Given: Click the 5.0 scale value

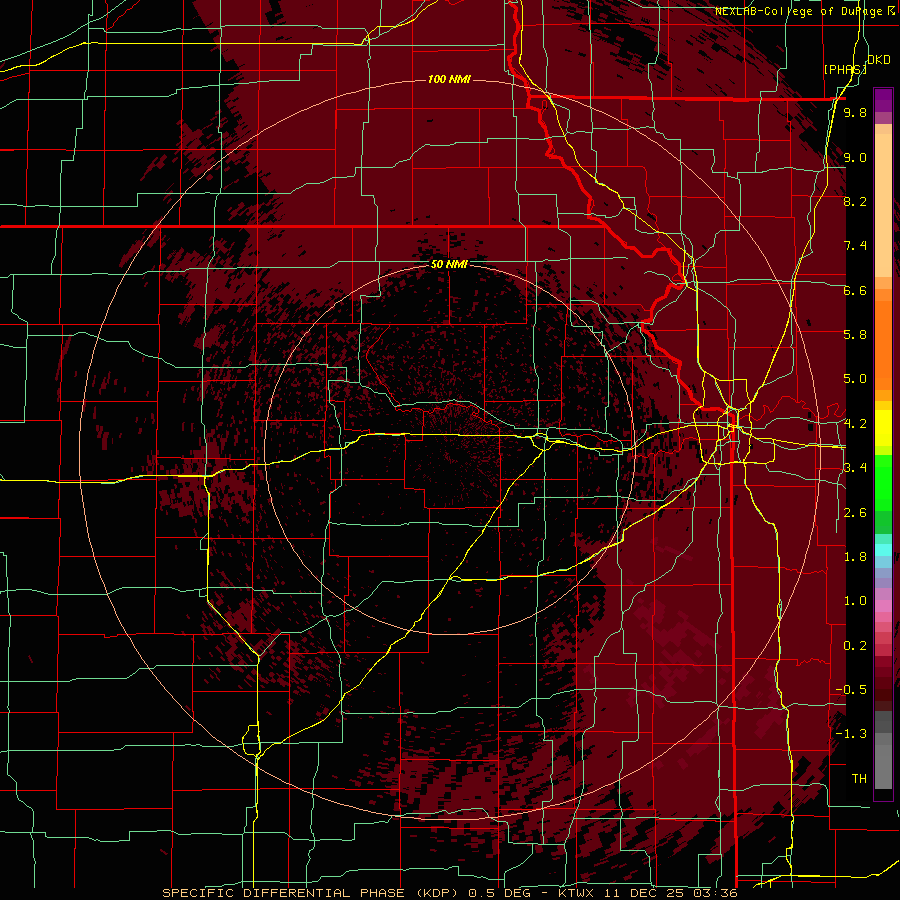Looking at the screenshot, I should (855, 379).
